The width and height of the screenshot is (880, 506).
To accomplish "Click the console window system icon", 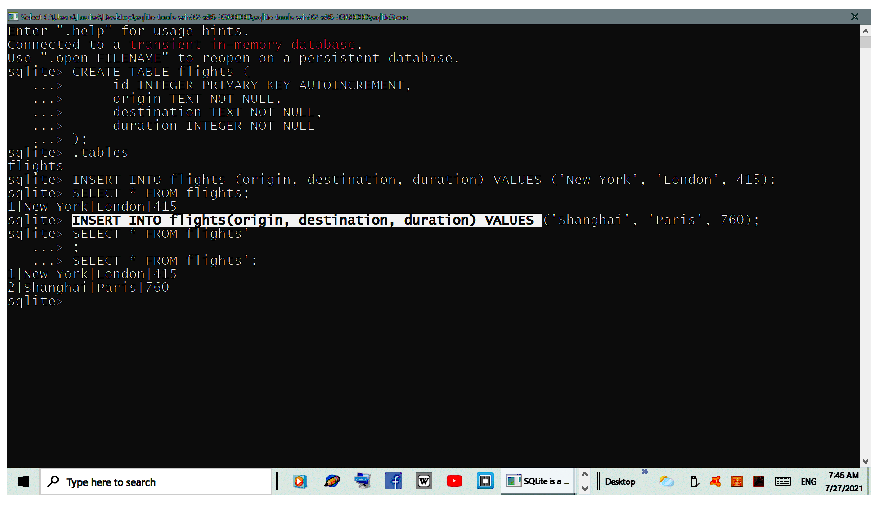I will pos(13,17).
